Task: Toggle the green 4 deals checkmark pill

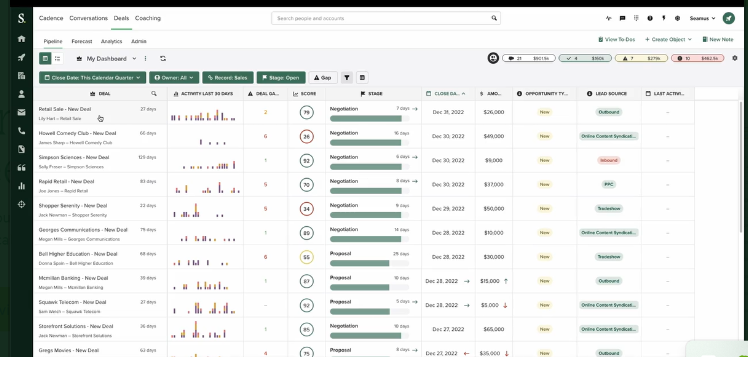Action: [585, 58]
